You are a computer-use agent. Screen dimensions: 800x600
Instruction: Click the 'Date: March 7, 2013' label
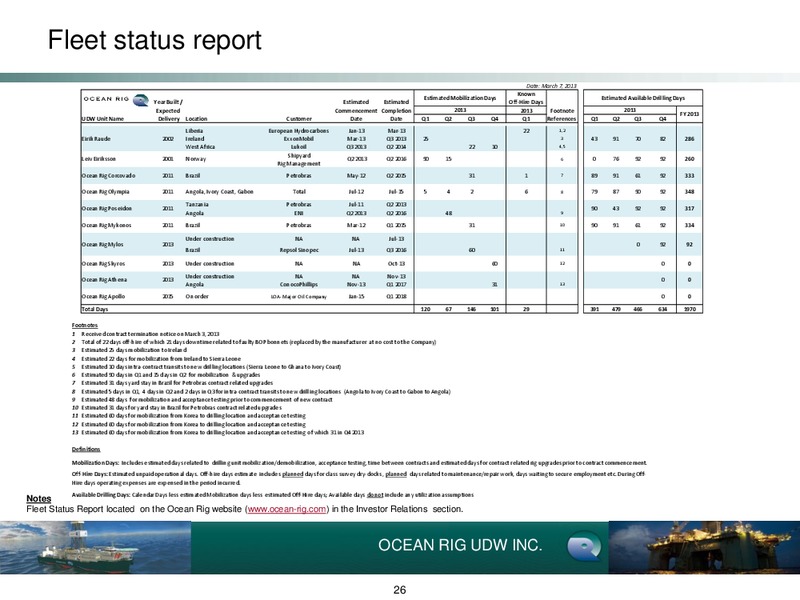[x=552, y=86]
